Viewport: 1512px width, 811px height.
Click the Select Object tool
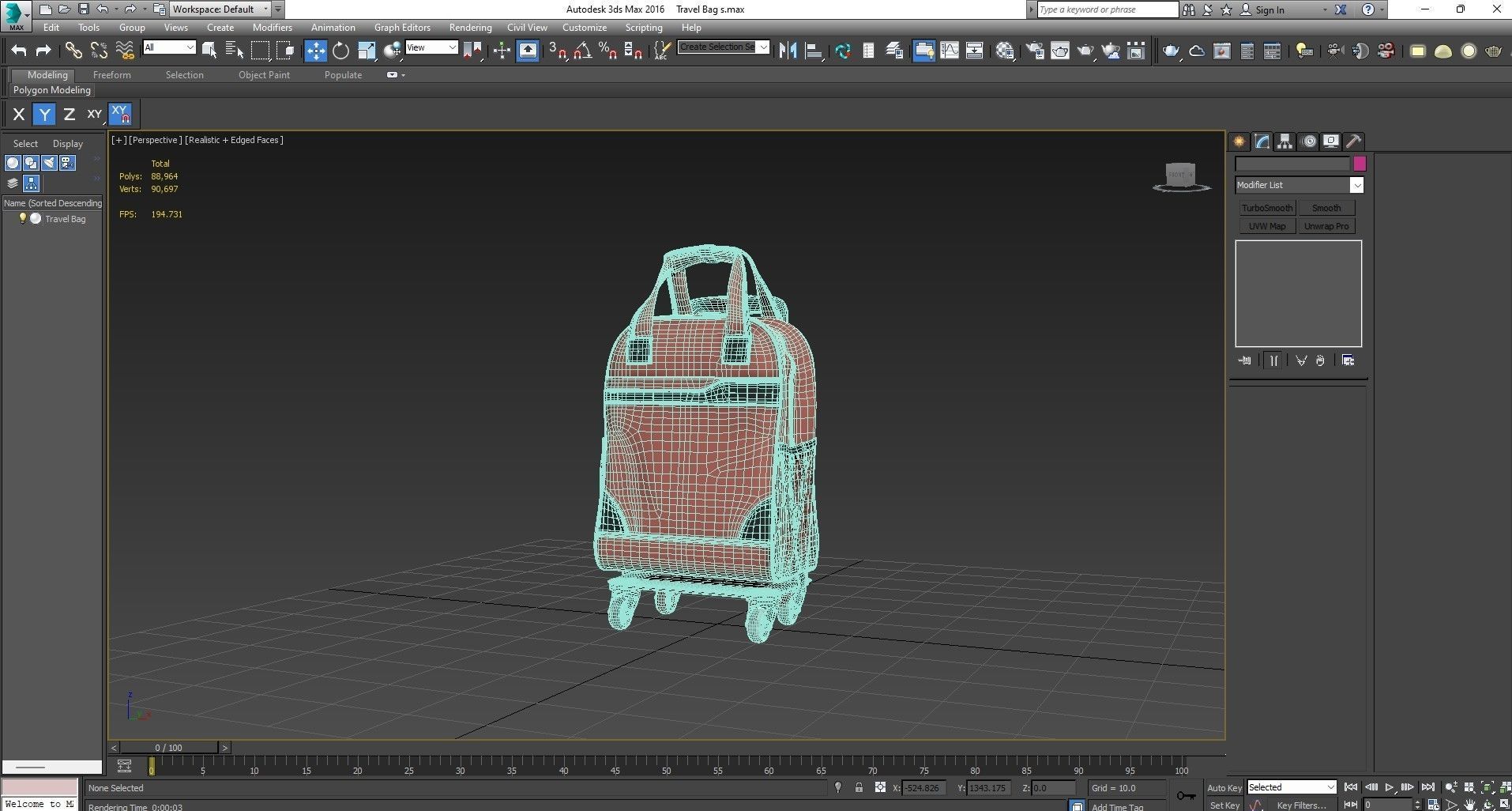pyautogui.click(x=209, y=51)
